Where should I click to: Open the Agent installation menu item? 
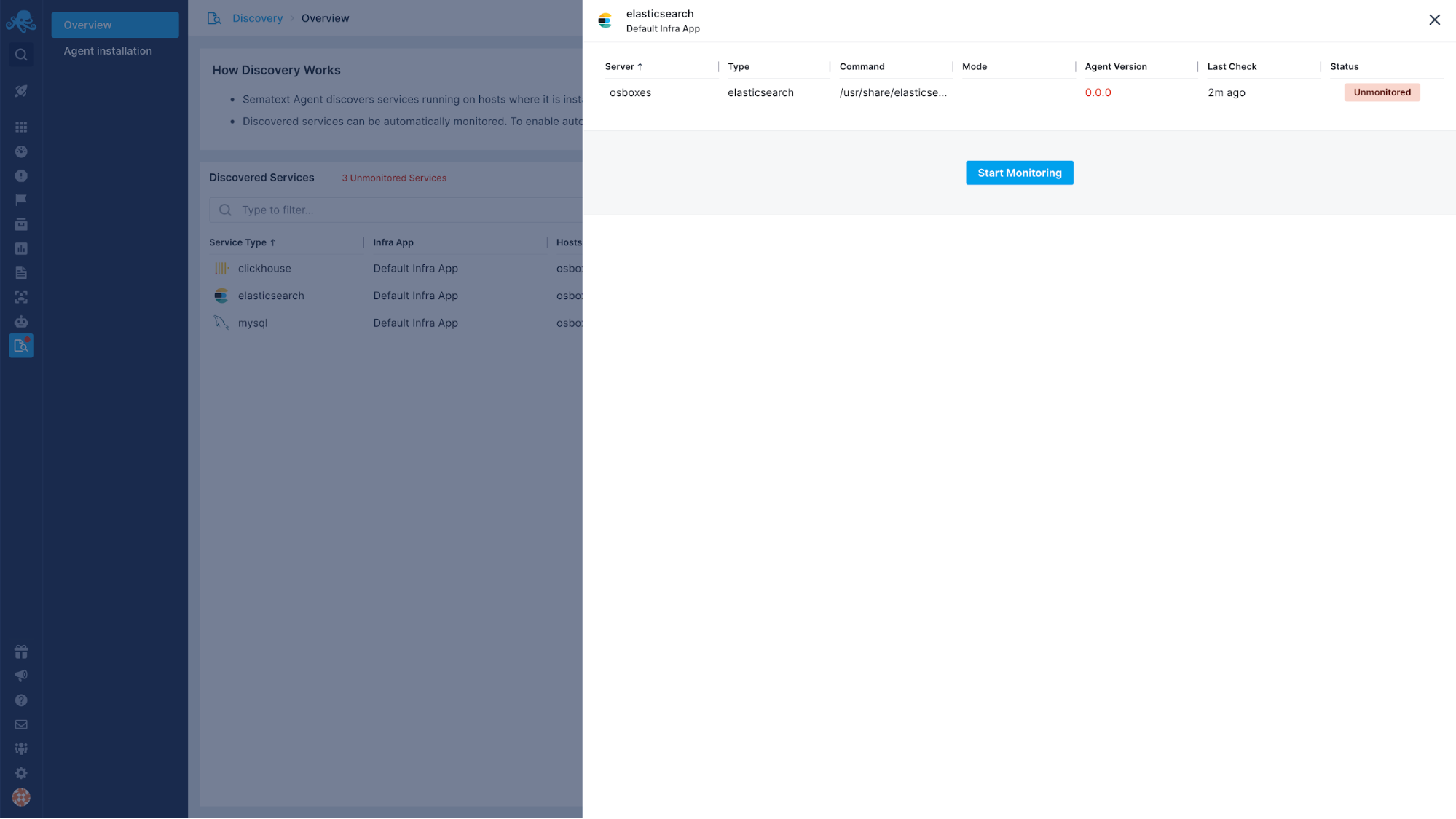pyautogui.click(x=108, y=51)
